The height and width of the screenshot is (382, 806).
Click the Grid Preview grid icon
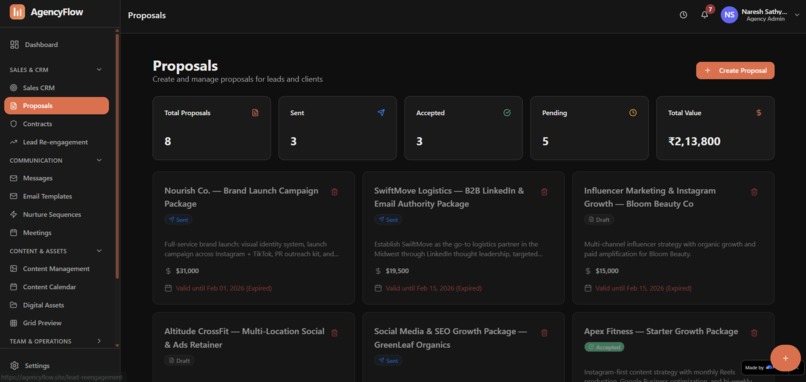13,323
